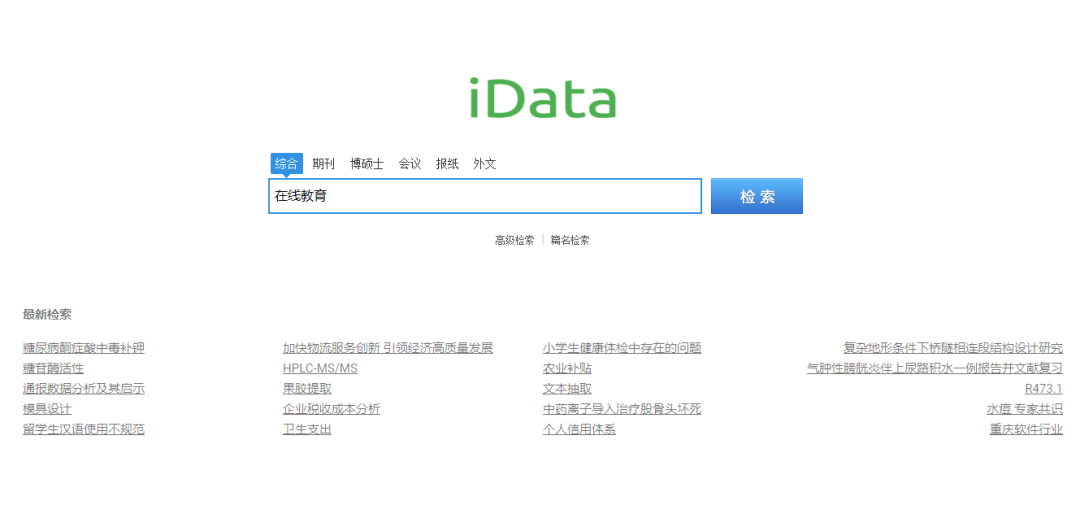Open recent search 卫生支出
This screenshot has height=527, width=1080.
(307, 429)
